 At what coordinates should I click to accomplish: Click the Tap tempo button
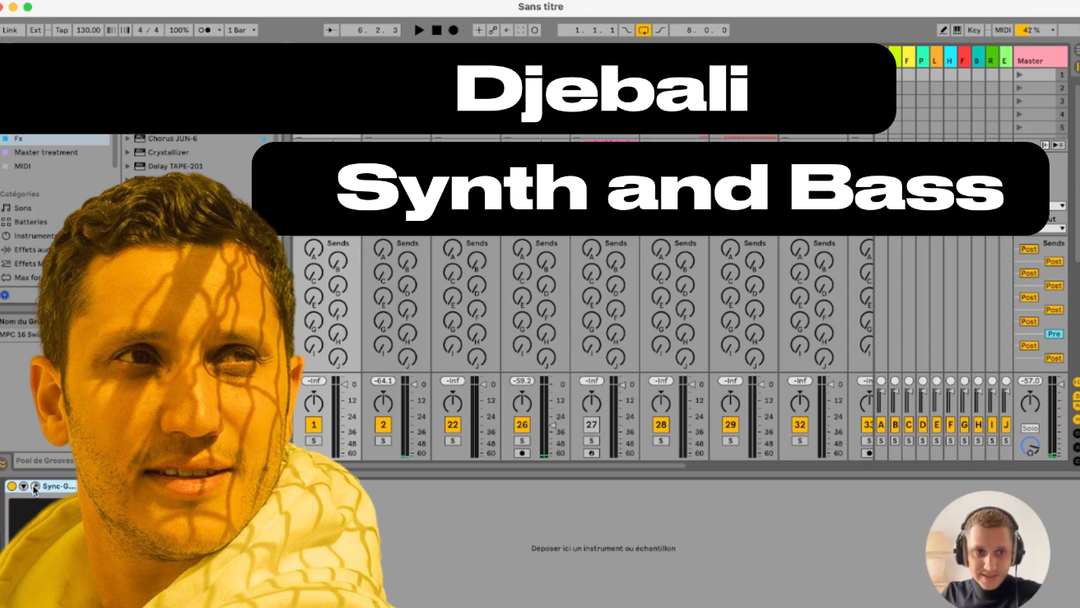click(61, 30)
